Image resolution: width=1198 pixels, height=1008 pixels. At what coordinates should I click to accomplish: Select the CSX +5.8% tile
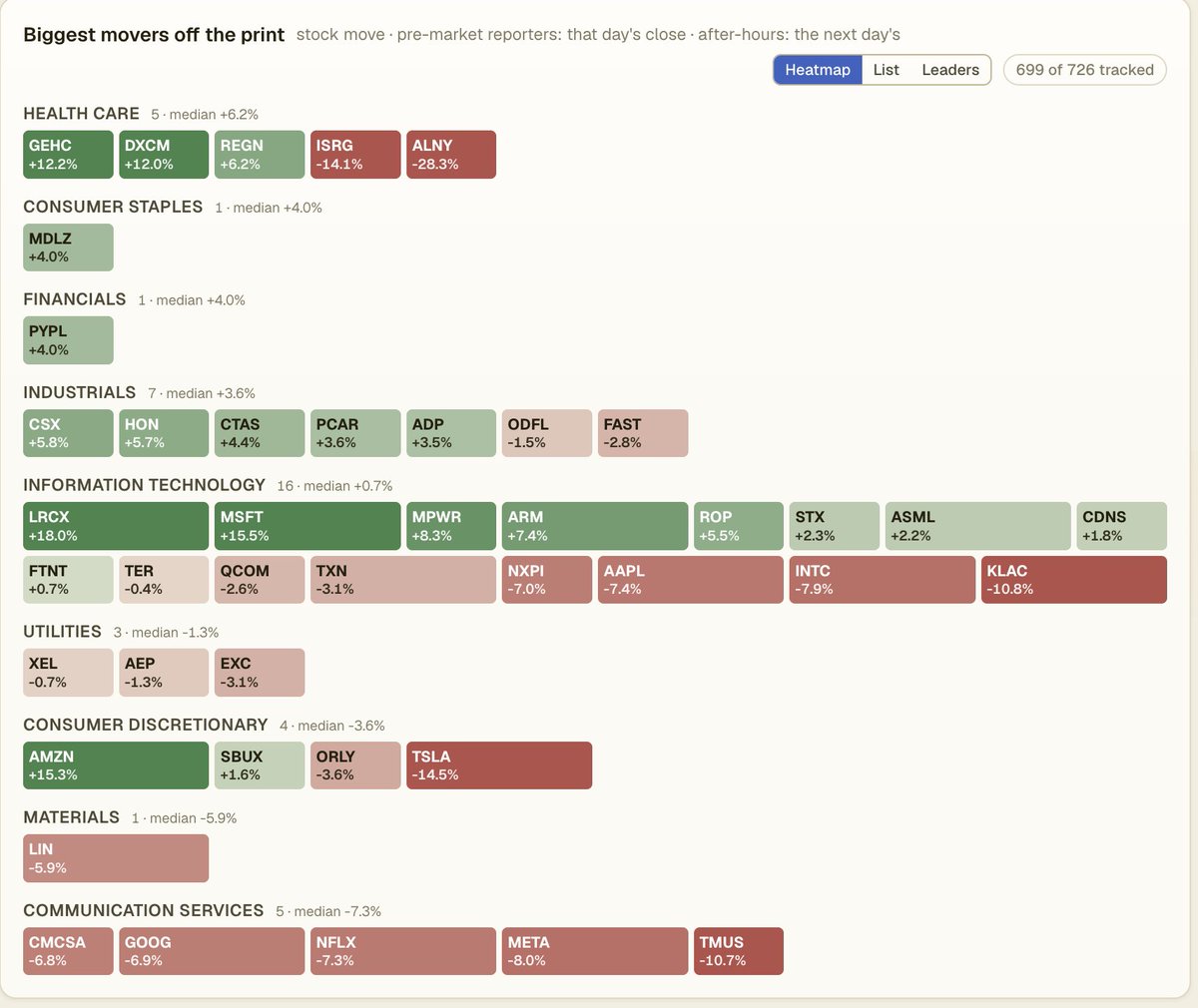tap(68, 433)
